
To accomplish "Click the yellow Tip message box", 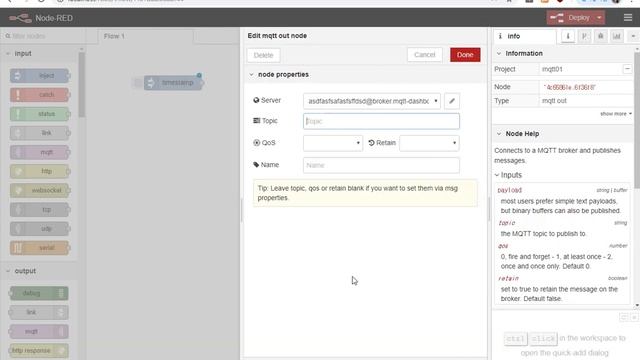I will (365, 193).
